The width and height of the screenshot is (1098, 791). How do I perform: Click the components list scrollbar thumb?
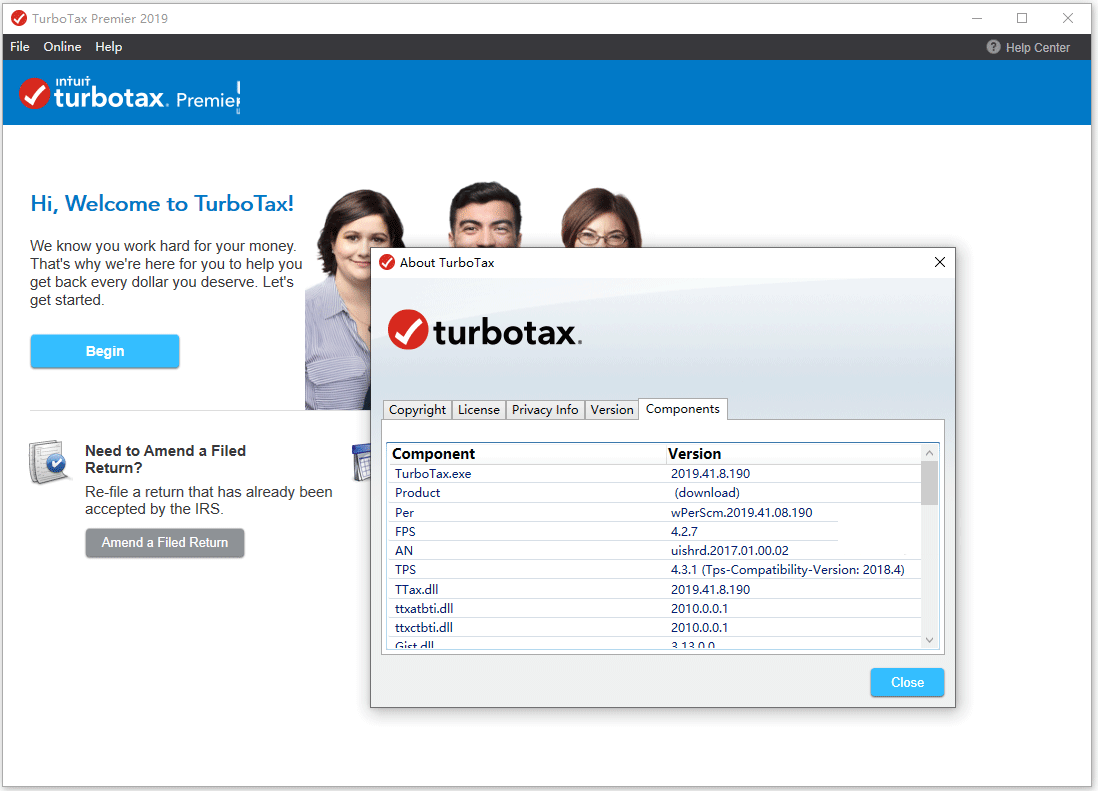tap(929, 483)
